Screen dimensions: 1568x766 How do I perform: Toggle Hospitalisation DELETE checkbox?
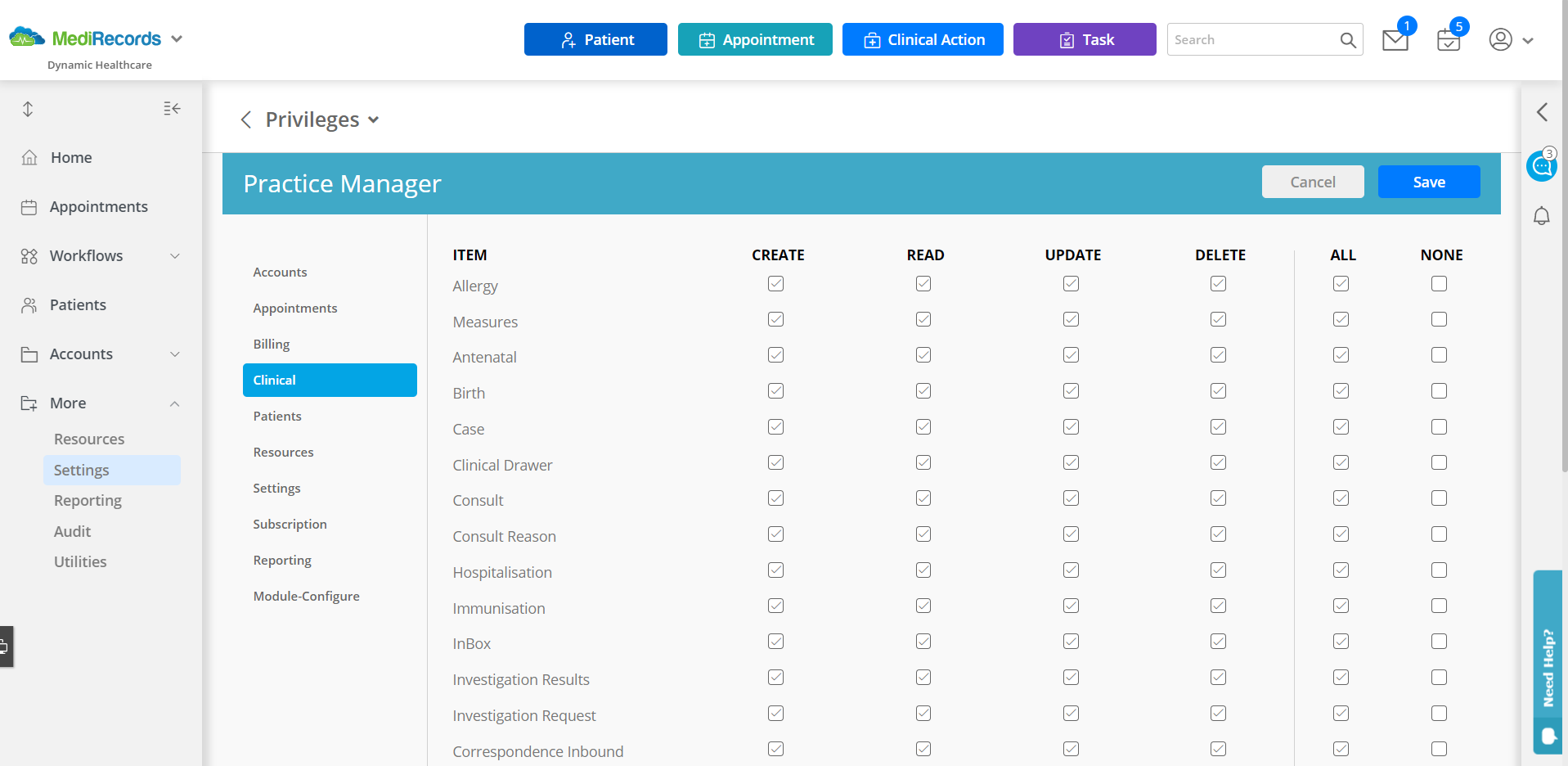[x=1219, y=570]
